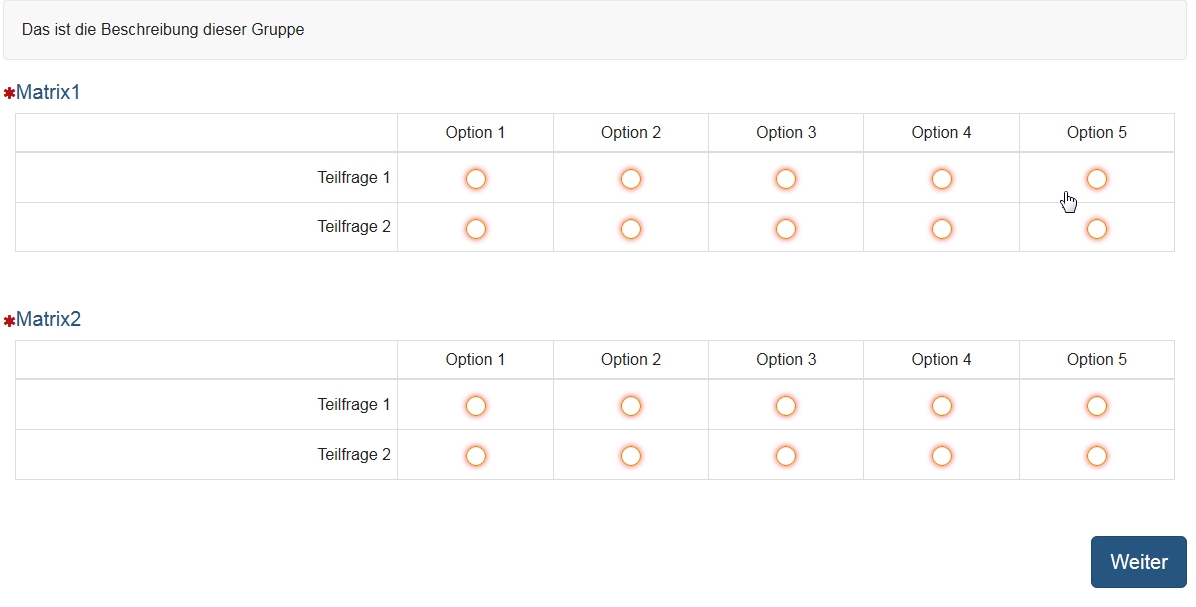This screenshot has width=1196, height=607.
Task: Choose Option 2 for Matrix2 Teilfrage 1
Action: pos(631,406)
